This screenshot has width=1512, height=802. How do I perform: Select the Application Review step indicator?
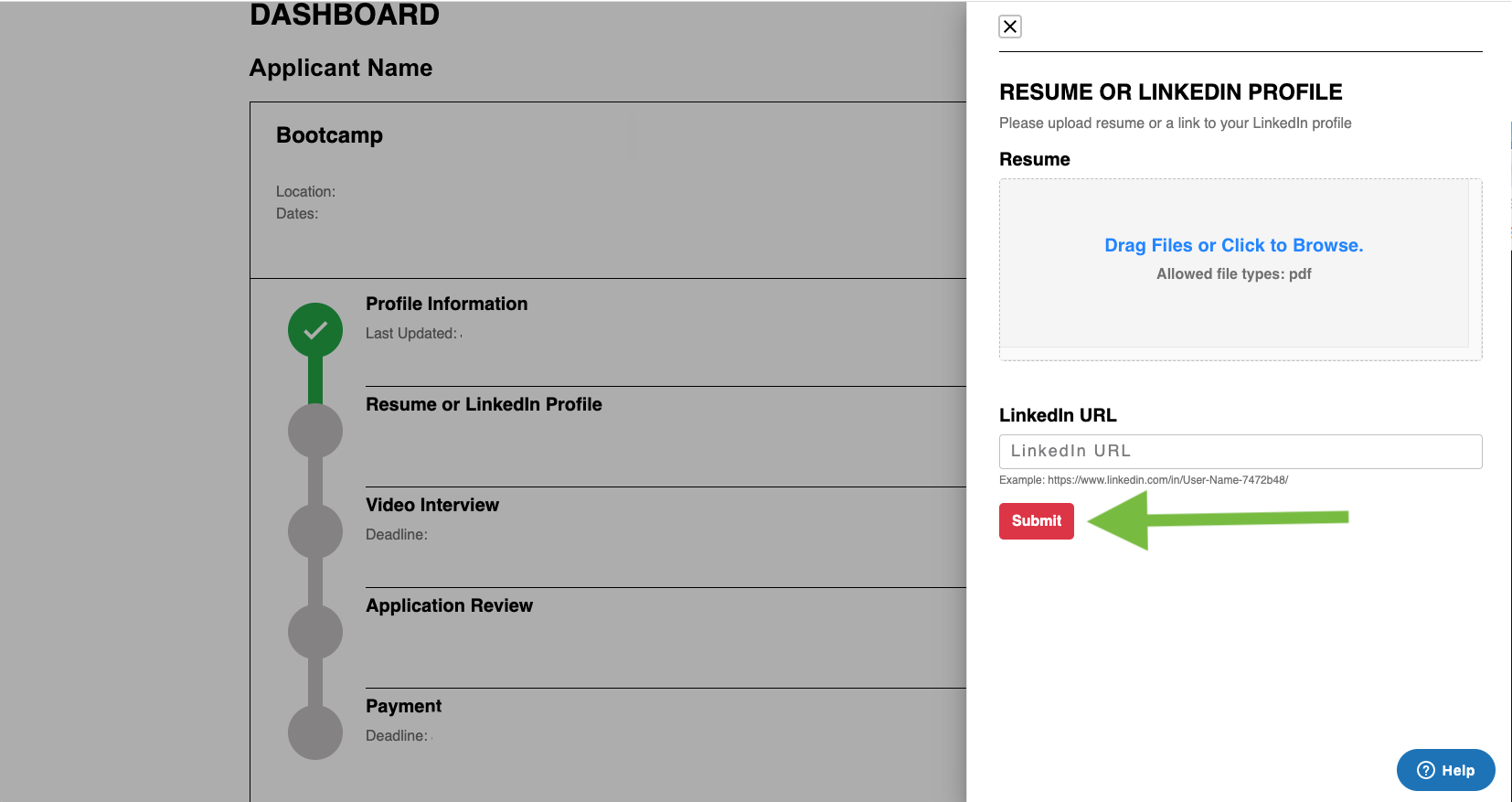[314, 631]
